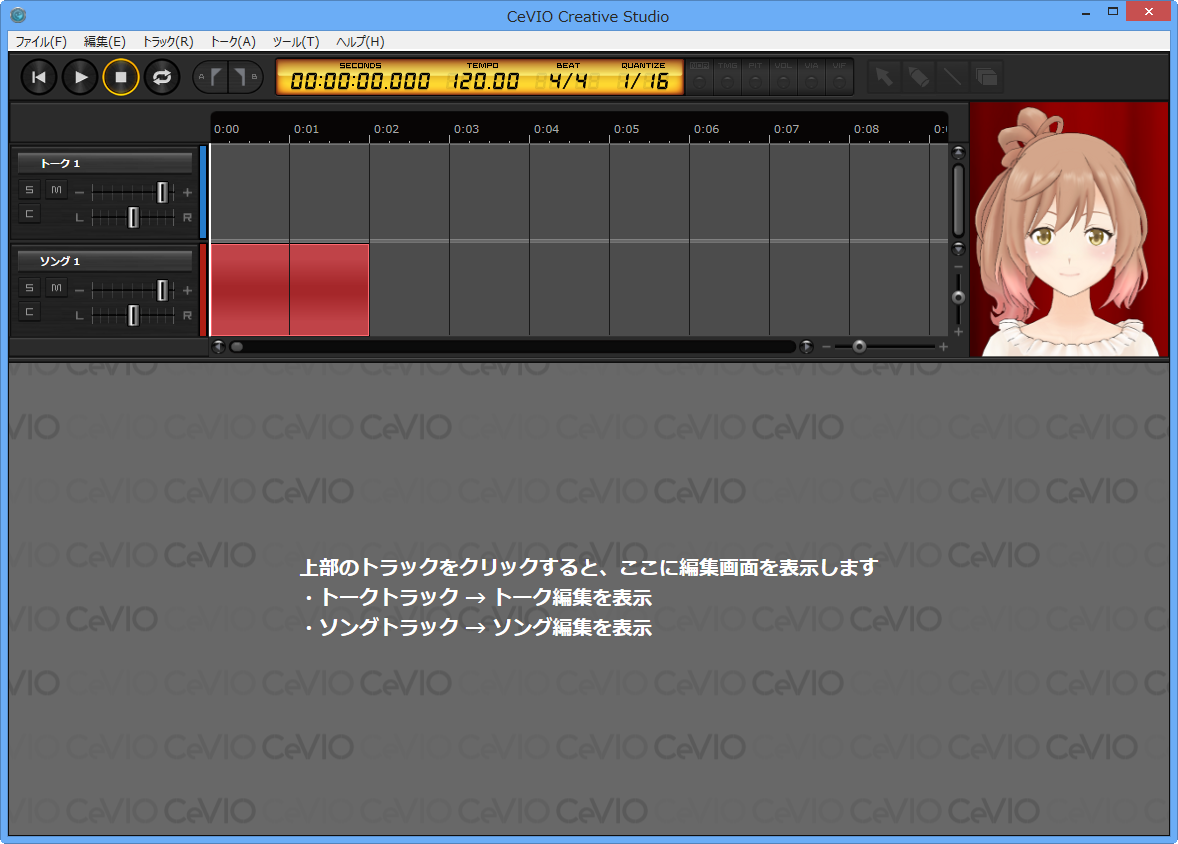Viewport: 1178px width, 844px height.
Task: Decrease トーク 1 volume with minus
Action: click(80, 192)
